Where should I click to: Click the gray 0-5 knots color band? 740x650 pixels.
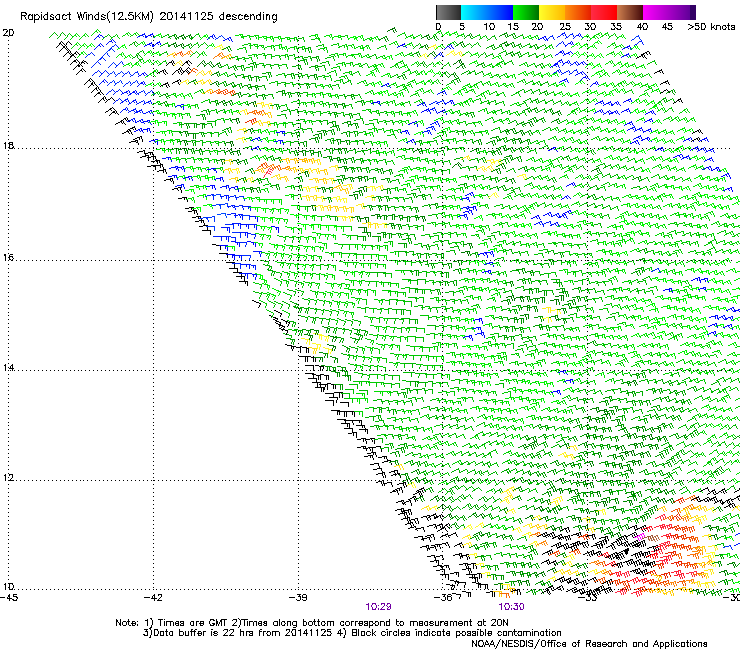point(448,12)
